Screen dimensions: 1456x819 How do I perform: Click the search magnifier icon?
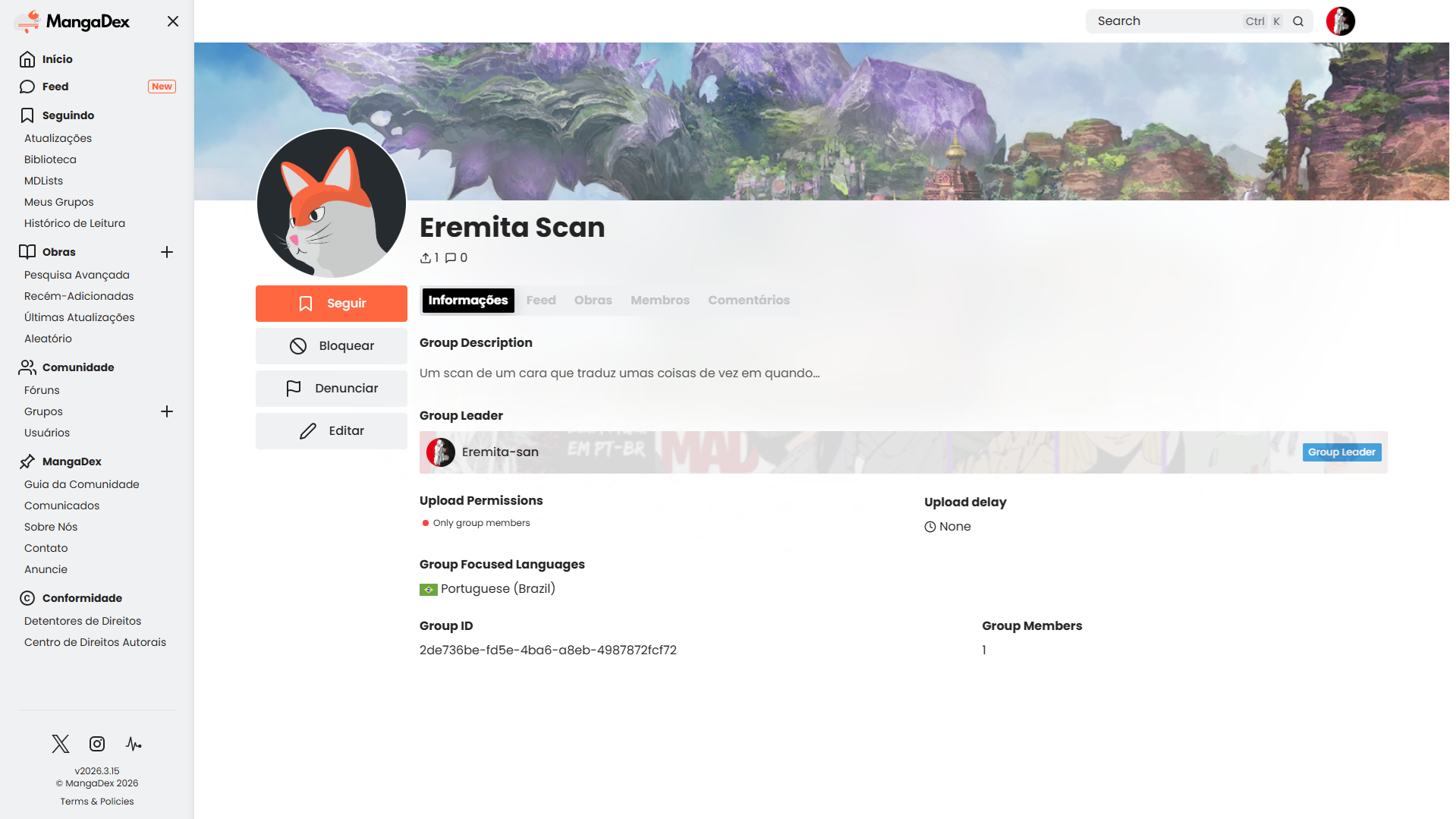point(1298,21)
